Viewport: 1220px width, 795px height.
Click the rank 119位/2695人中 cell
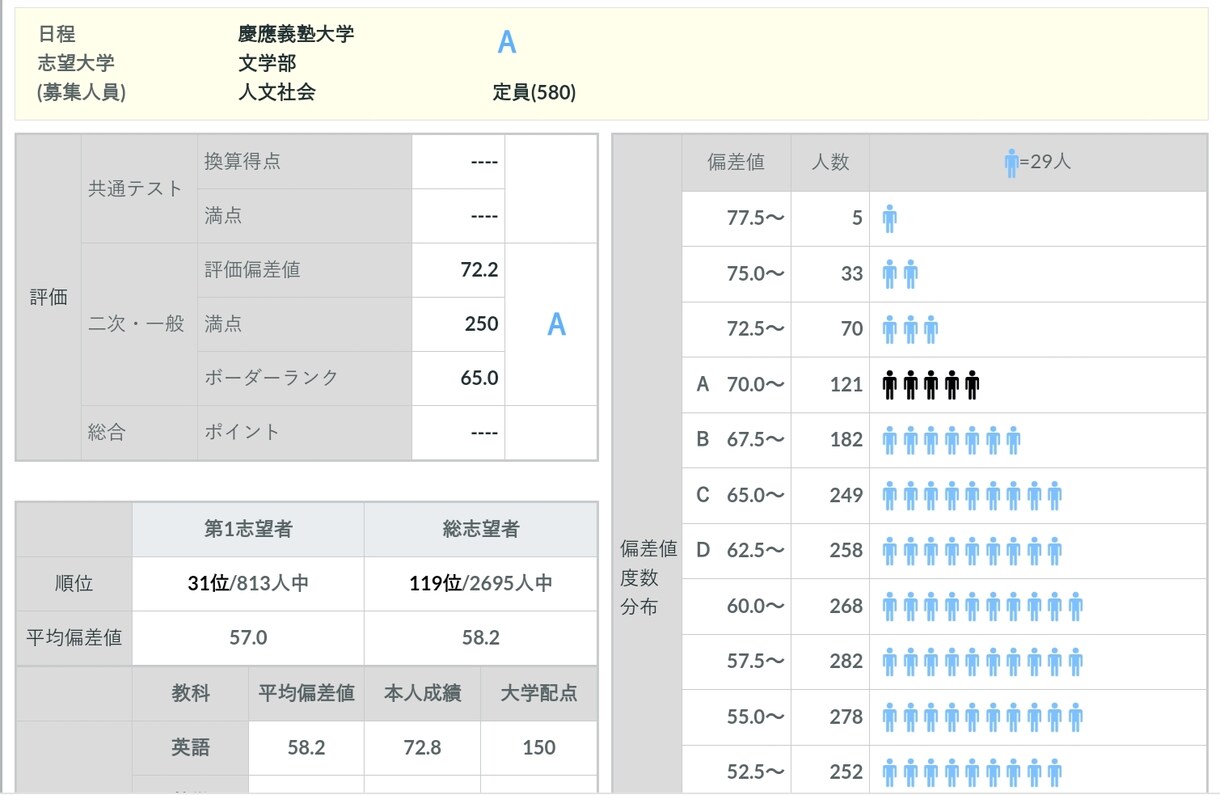(481, 584)
